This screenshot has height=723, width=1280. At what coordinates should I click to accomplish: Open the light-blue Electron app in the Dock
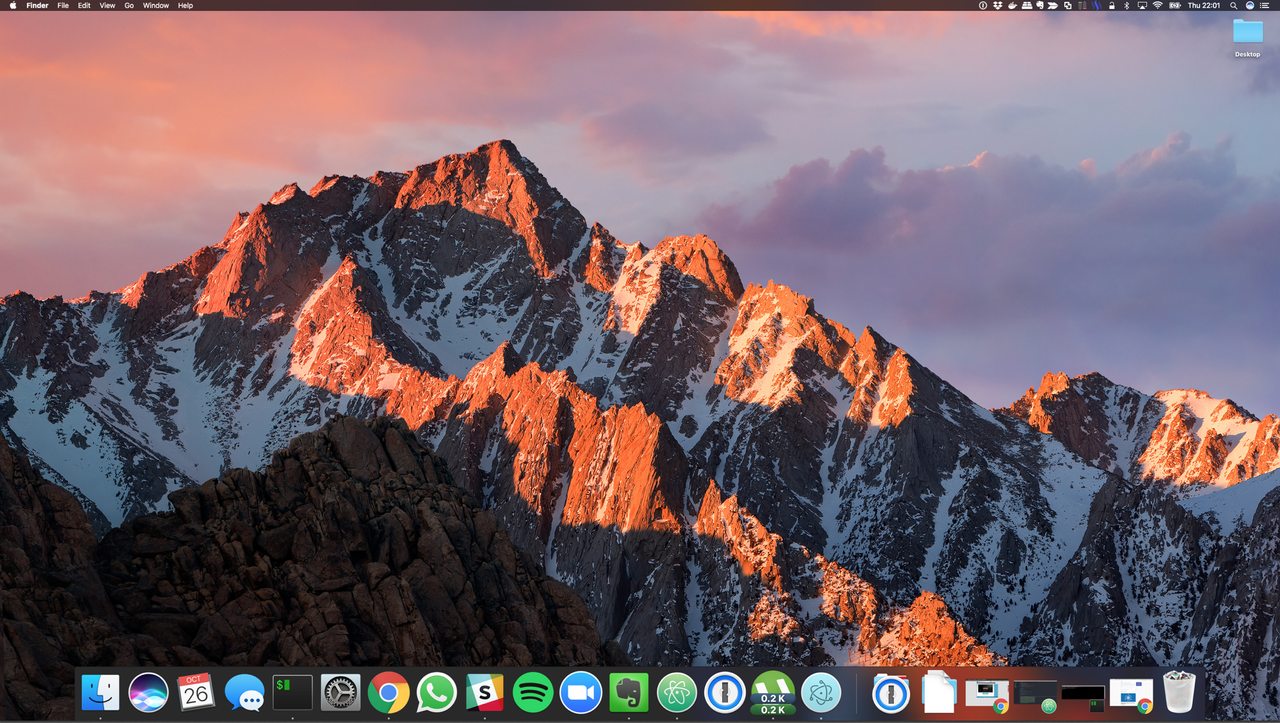821,692
